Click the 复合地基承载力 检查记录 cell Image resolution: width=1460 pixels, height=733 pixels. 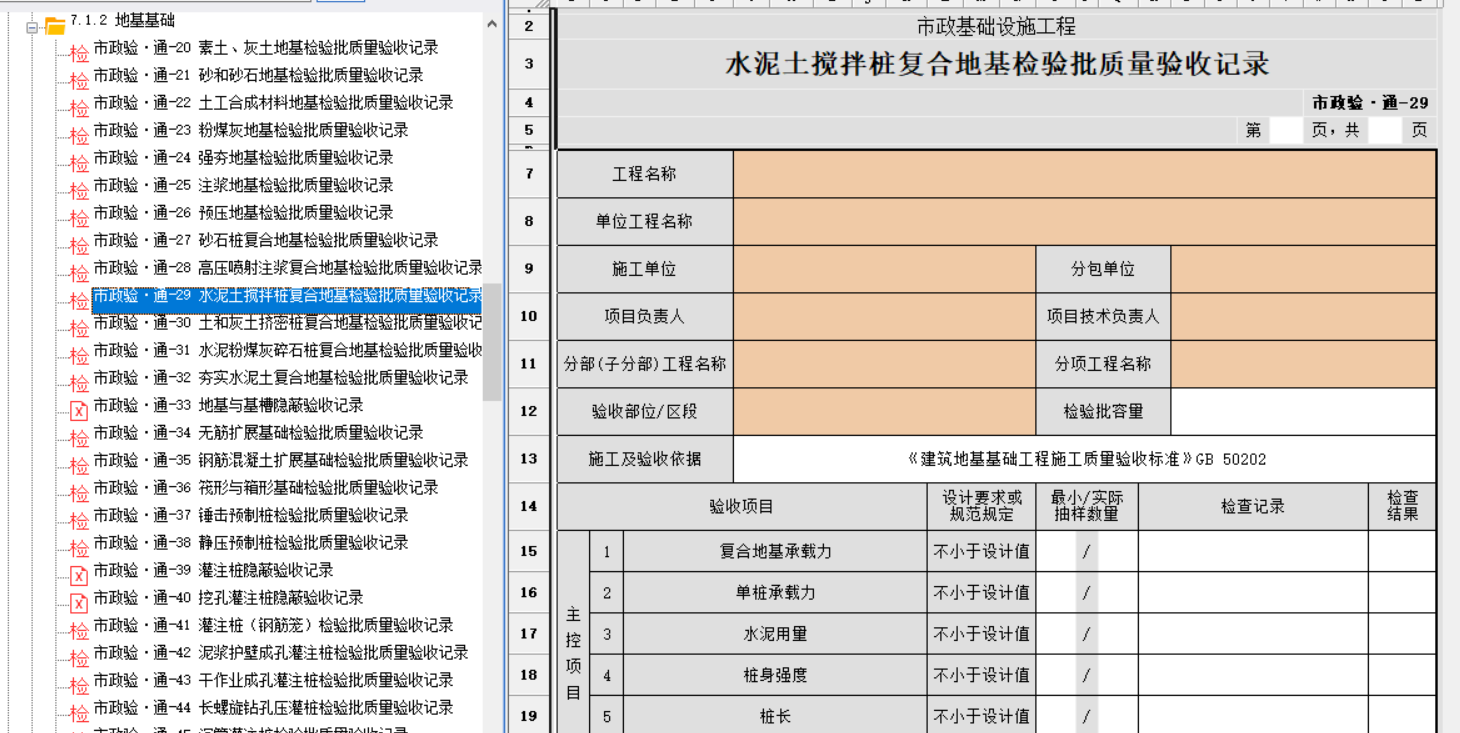pos(1253,551)
